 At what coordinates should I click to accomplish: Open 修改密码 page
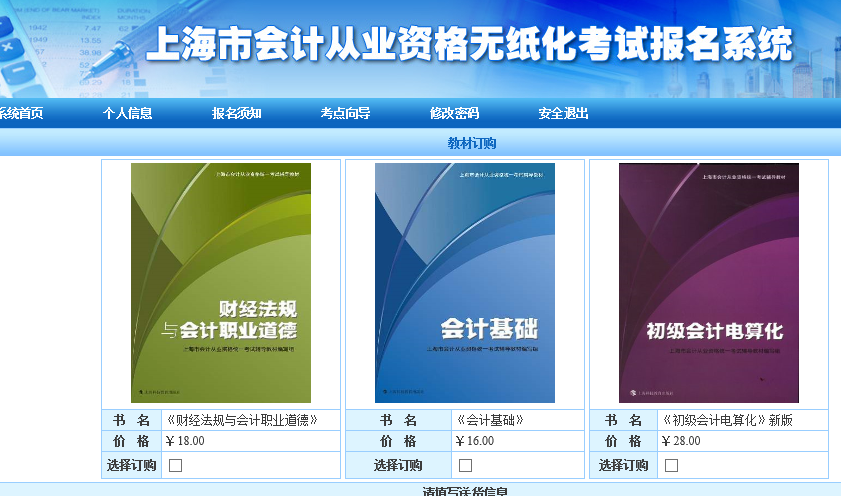click(x=454, y=113)
